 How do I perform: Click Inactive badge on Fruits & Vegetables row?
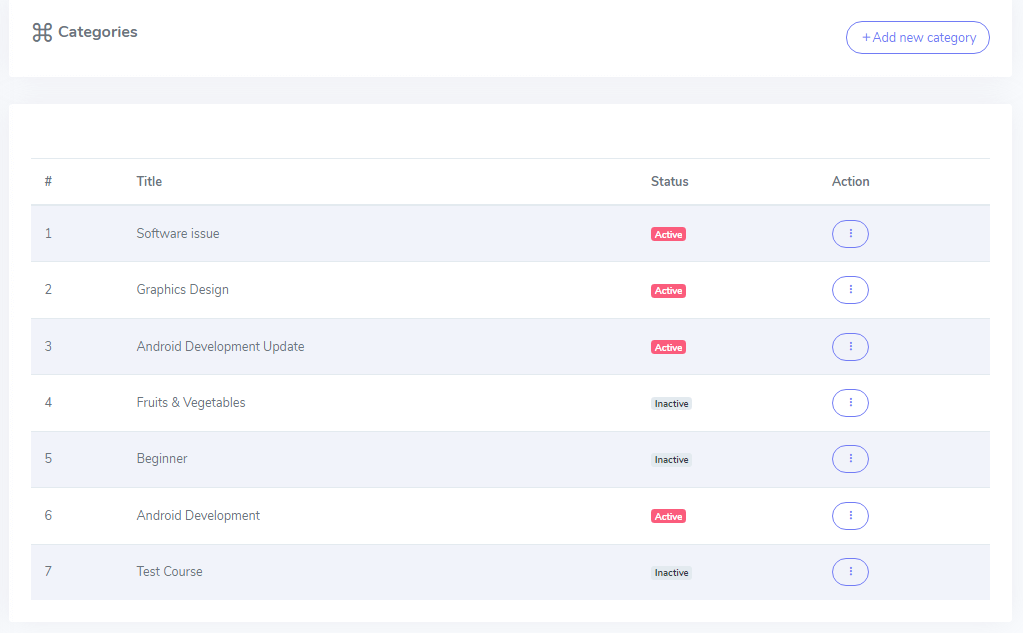point(671,404)
